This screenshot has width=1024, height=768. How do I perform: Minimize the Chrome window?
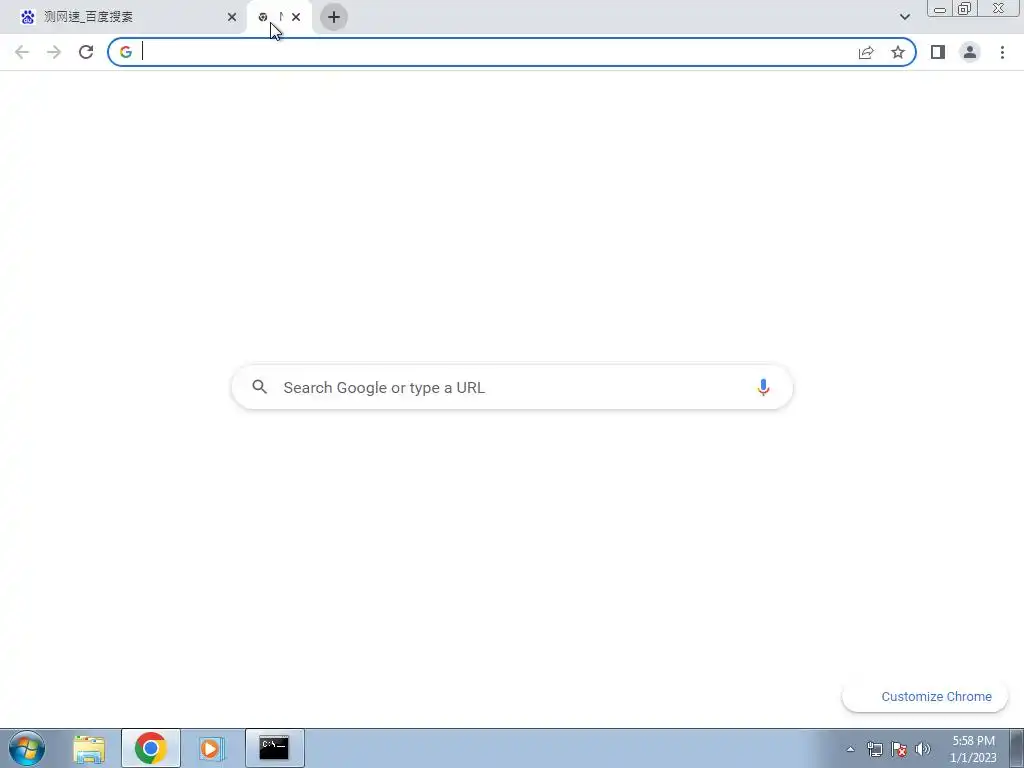coord(940,8)
